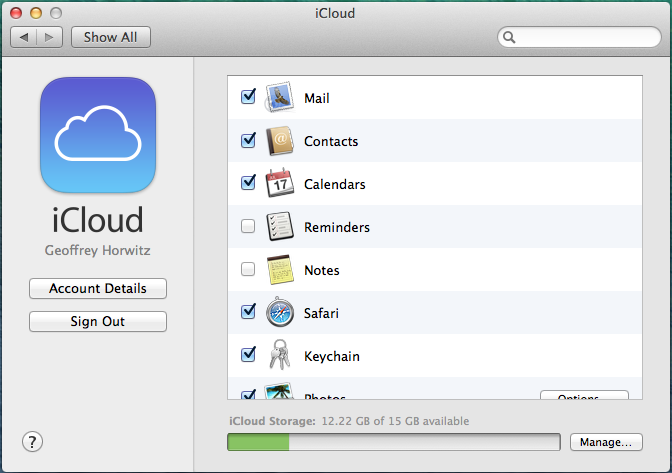Image resolution: width=672 pixels, height=473 pixels.
Task: Click the Safari compass icon
Action: coord(279,312)
